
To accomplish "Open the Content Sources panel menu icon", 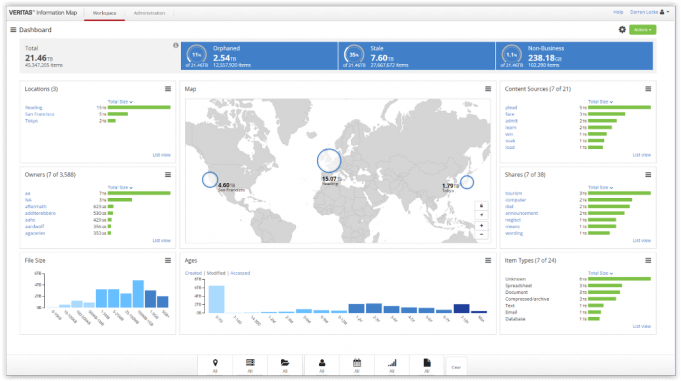I will point(648,89).
